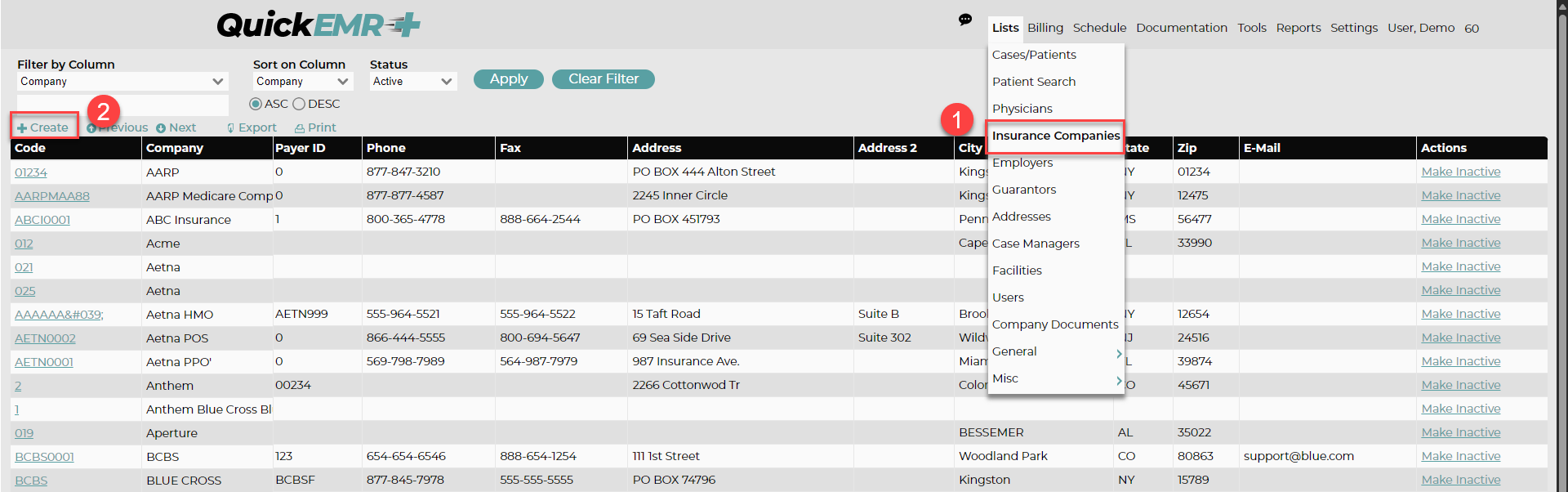Open the Lists menu
1568x492 pixels.
(x=1005, y=28)
